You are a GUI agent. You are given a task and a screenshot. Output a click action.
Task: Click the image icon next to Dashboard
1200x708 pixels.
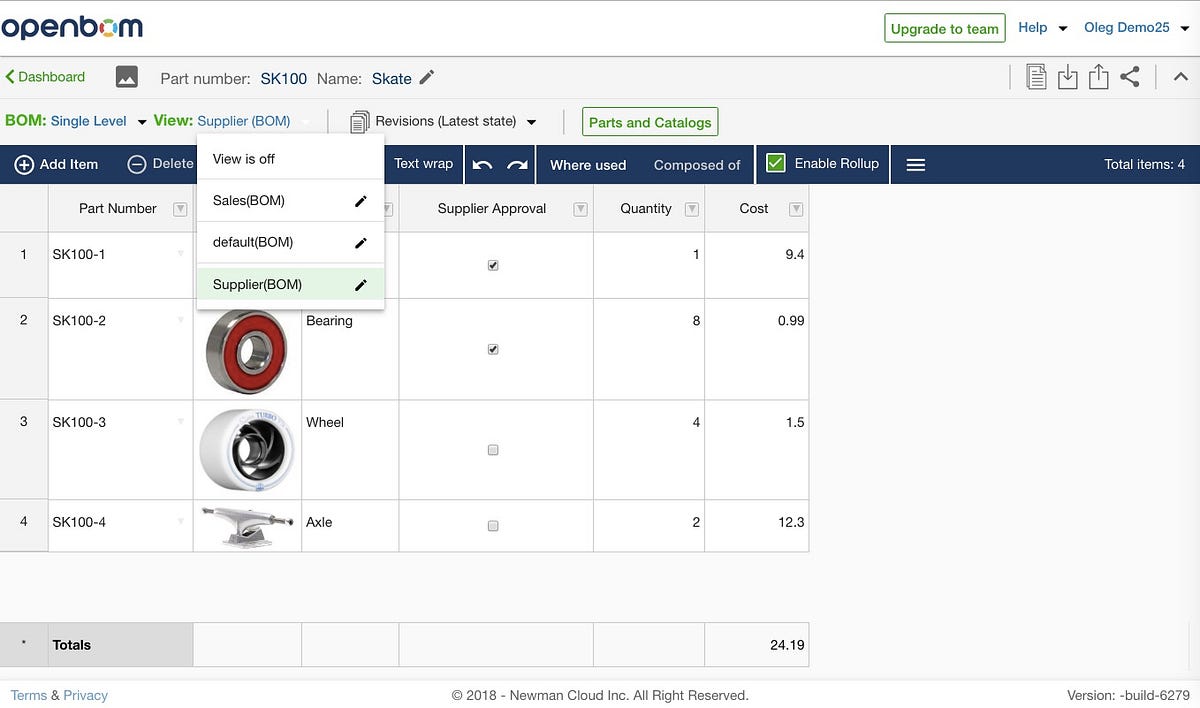point(126,76)
